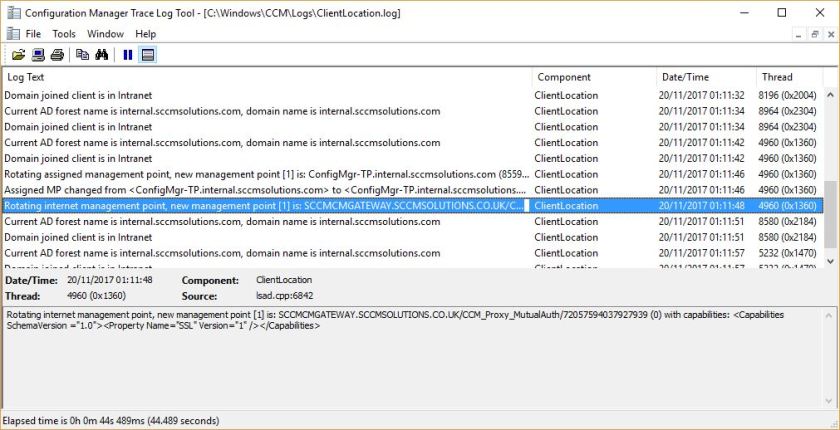Toggle the Show/Hide details pane icon

click(x=148, y=55)
